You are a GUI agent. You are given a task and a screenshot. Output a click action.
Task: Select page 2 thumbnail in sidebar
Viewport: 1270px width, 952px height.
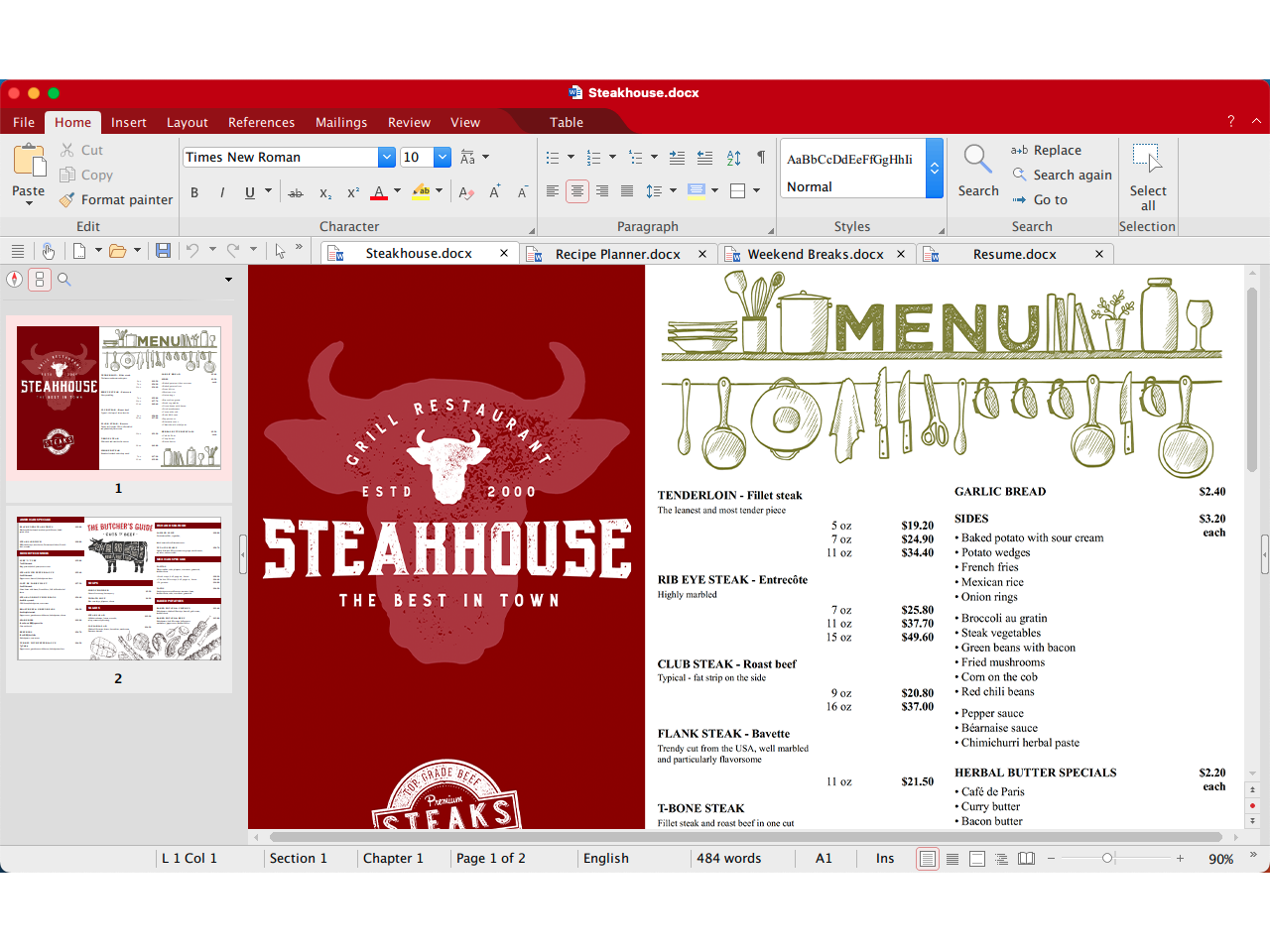[x=119, y=587]
